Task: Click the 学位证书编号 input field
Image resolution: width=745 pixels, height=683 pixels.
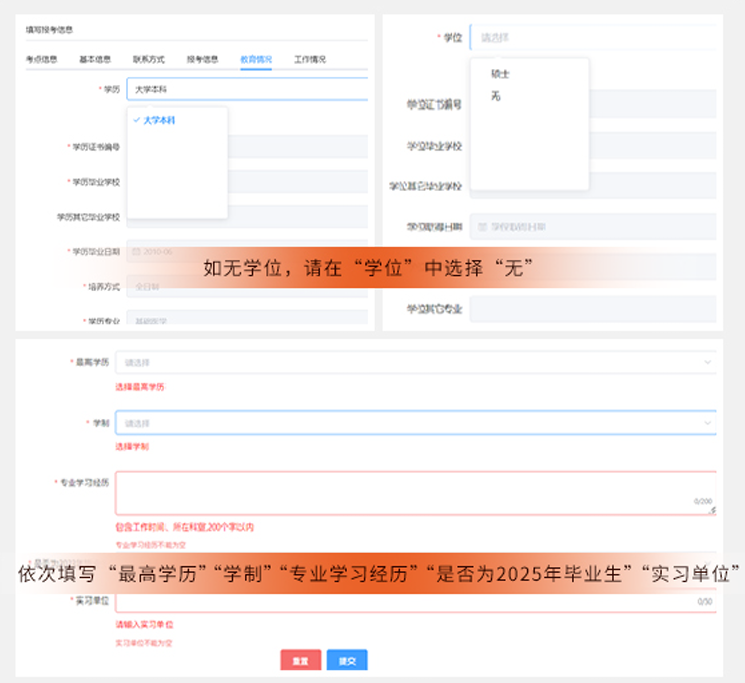Action: pyautogui.click(x=650, y=104)
